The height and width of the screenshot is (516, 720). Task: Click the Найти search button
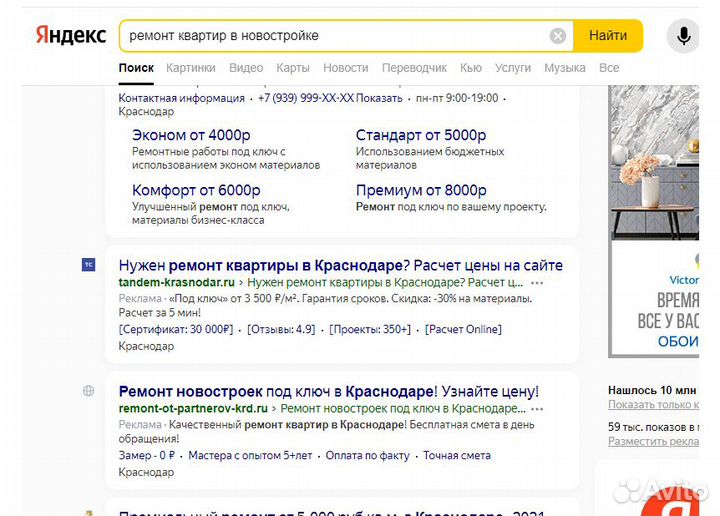[608, 36]
